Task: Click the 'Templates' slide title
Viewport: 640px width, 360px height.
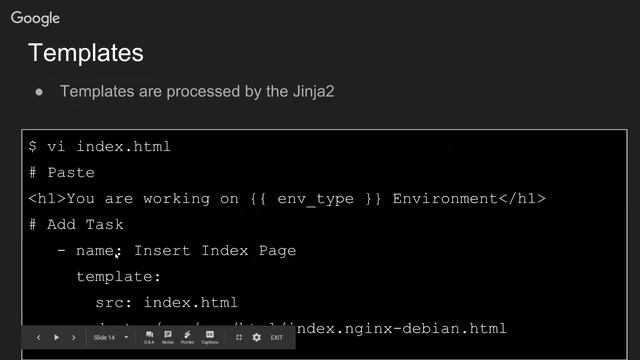Action: [86, 53]
